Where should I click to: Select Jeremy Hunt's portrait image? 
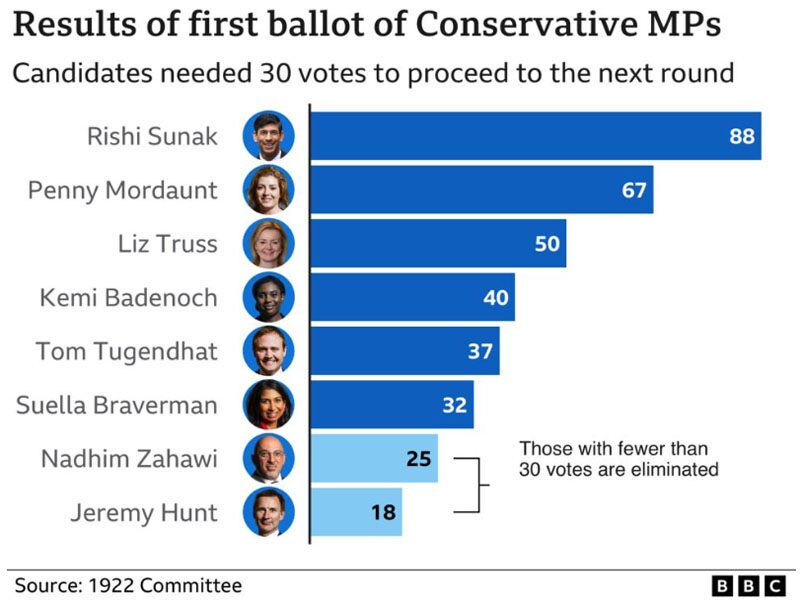coord(269,512)
